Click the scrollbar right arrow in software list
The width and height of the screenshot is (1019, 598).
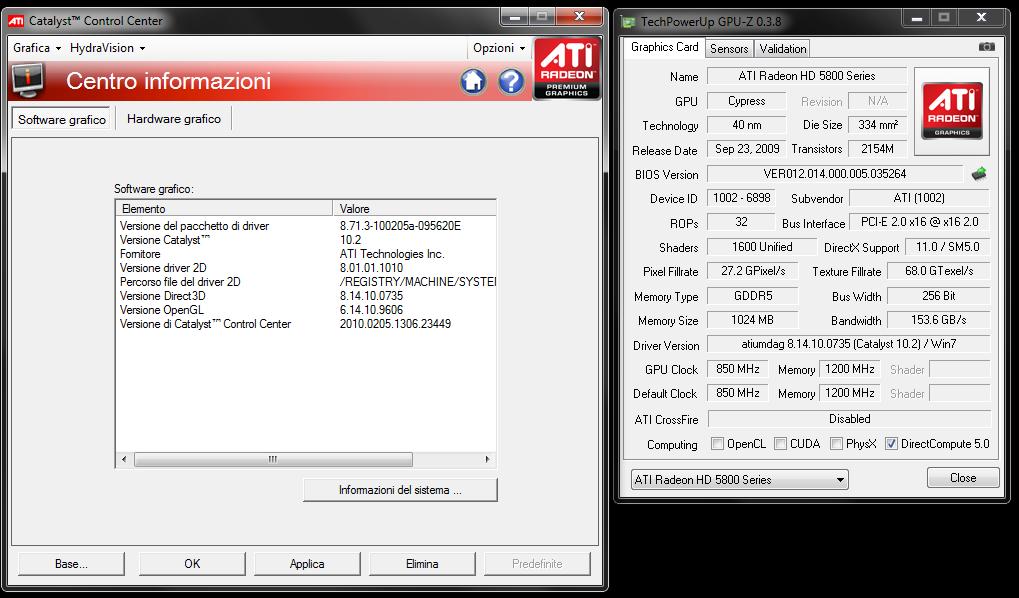click(487, 460)
